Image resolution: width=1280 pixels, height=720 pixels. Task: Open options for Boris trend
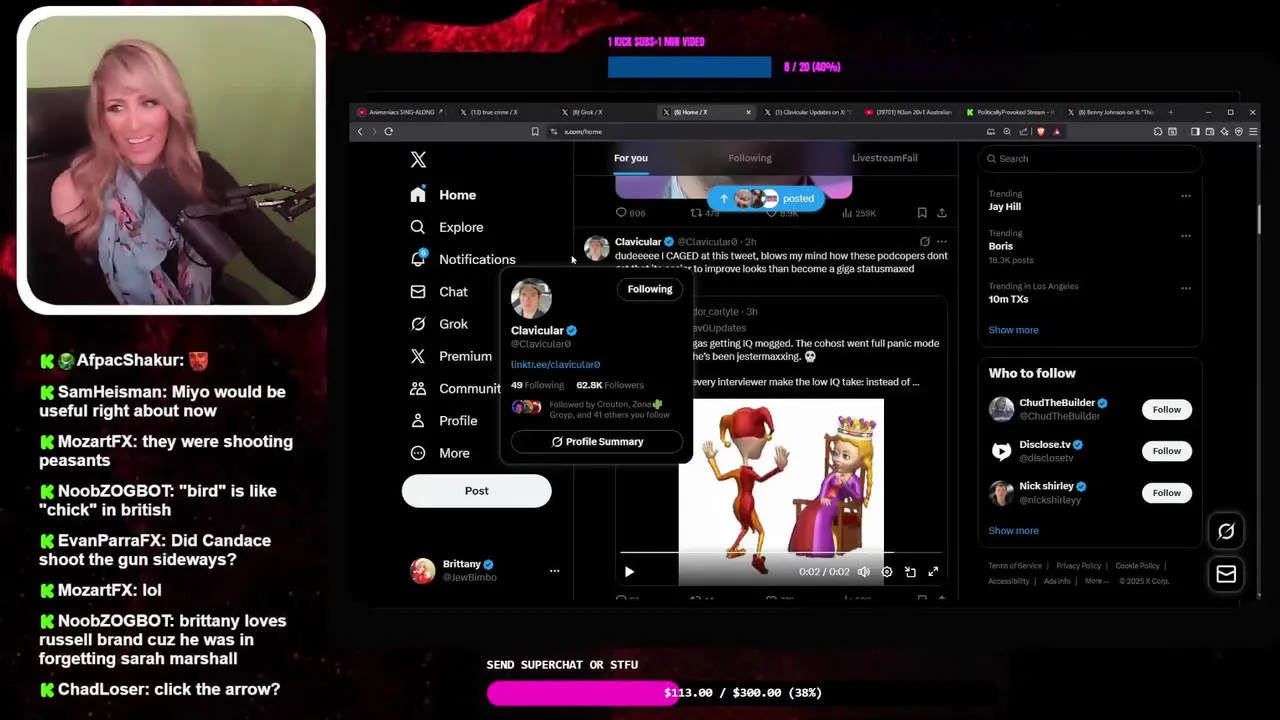[x=1186, y=236]
